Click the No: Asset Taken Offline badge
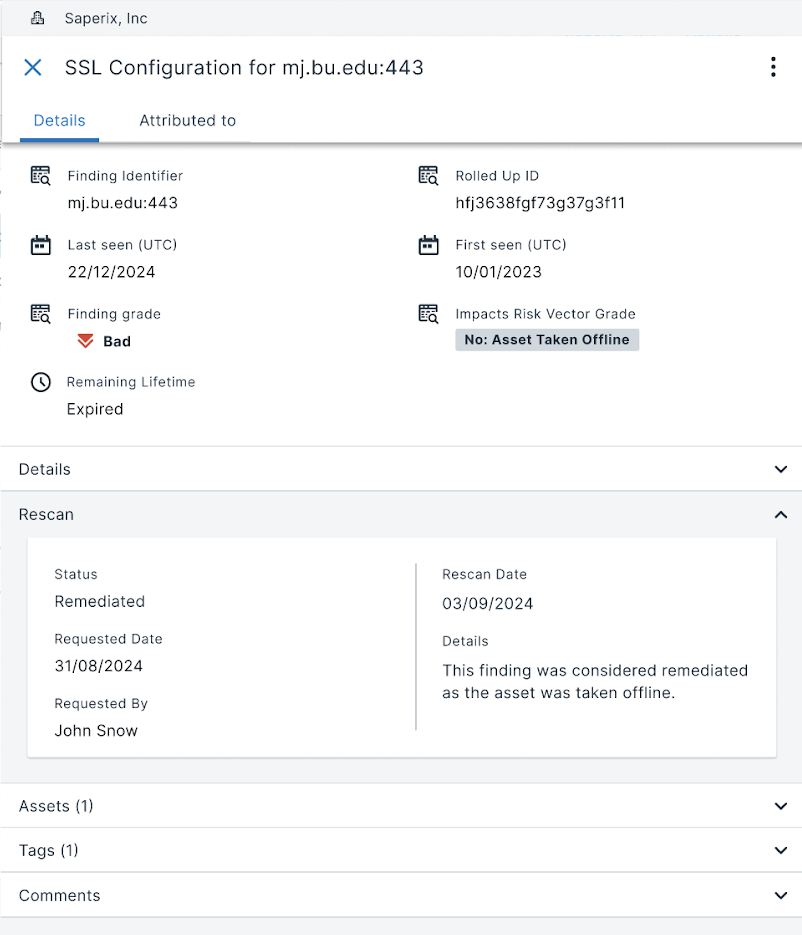This screenshot has width=802, height=935. click(x=546, y=340)
